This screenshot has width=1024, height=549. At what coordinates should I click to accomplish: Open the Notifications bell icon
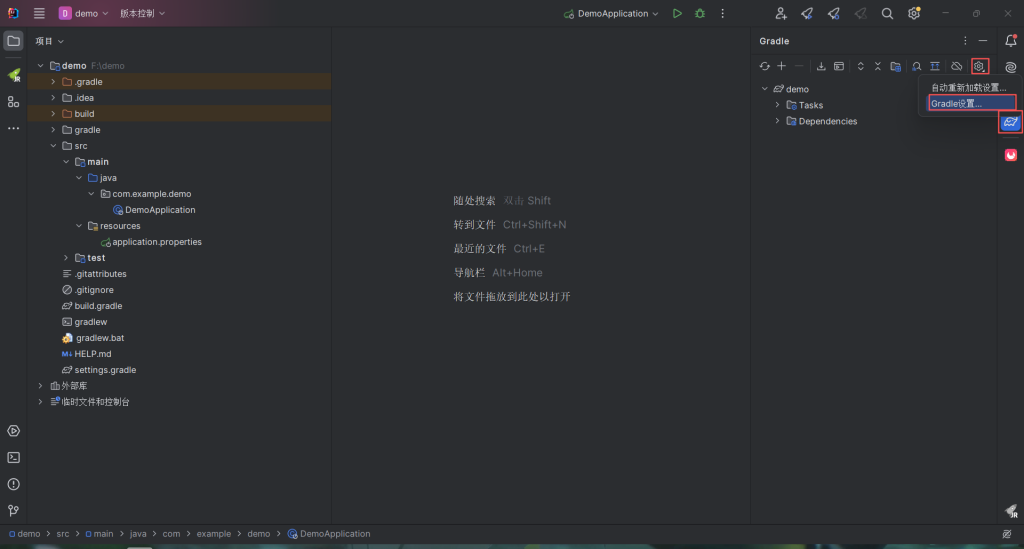1010,41
